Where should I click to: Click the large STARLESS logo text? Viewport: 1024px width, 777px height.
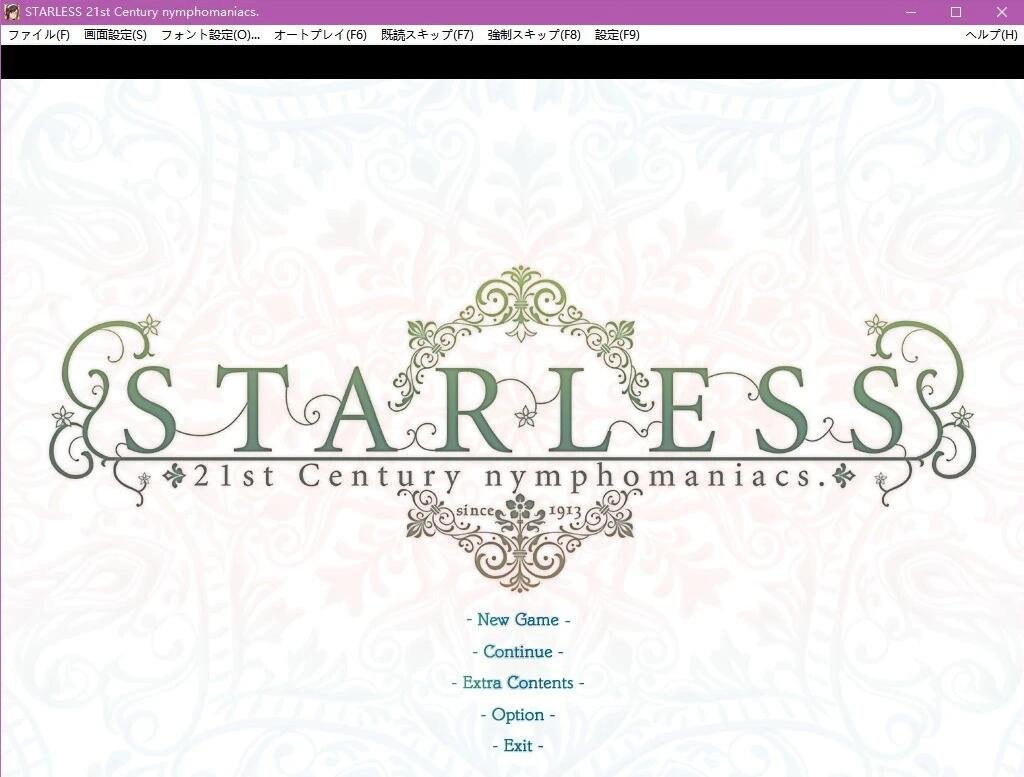coord(514,410)
